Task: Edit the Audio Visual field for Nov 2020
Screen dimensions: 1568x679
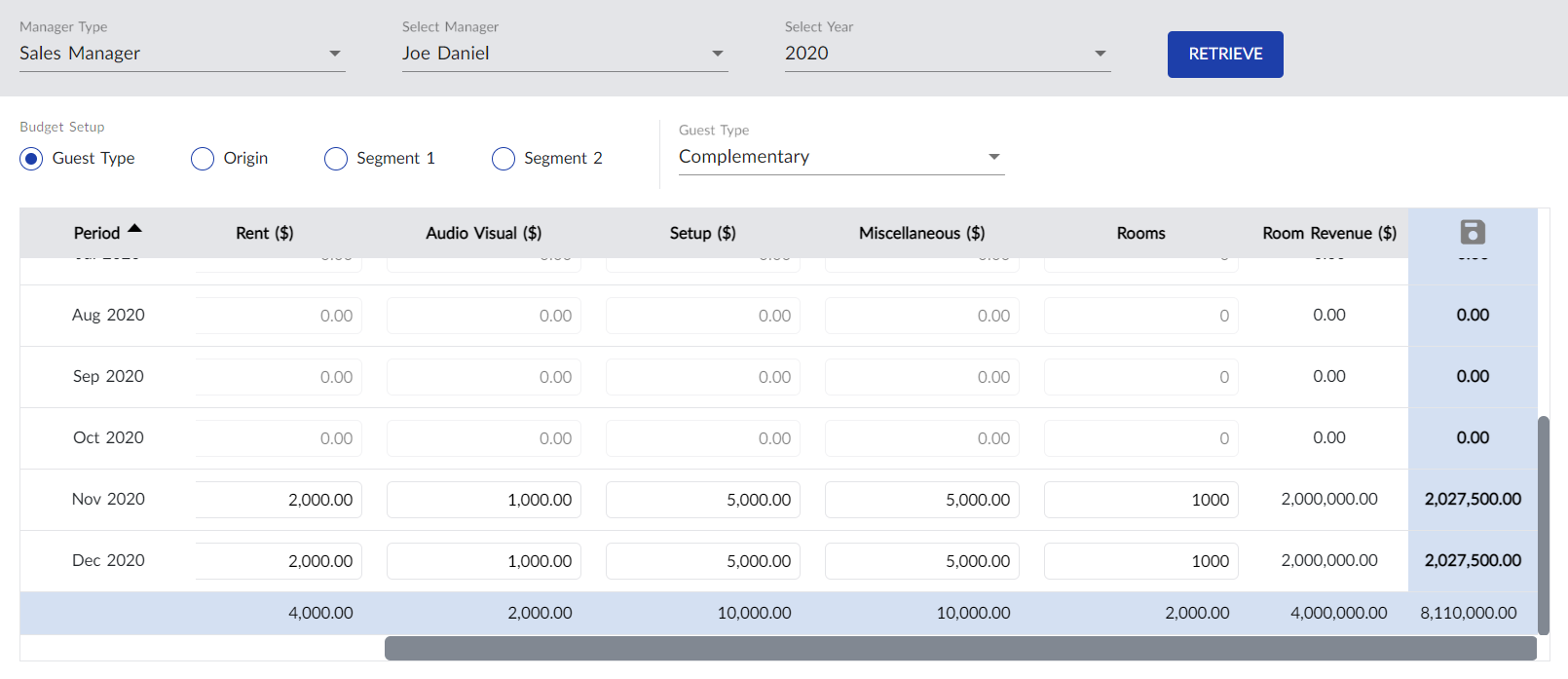Action: pyautogui.click(x=484, y=500)
